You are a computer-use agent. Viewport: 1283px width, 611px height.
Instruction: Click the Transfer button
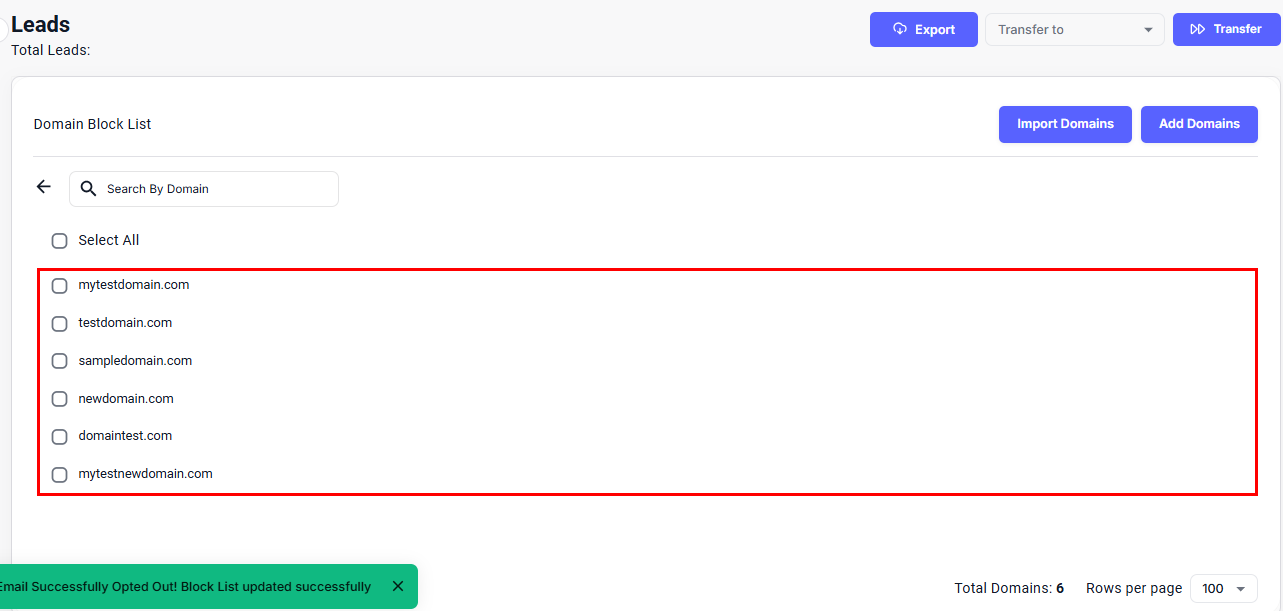pyautogui.click(x=1226, y=30)
